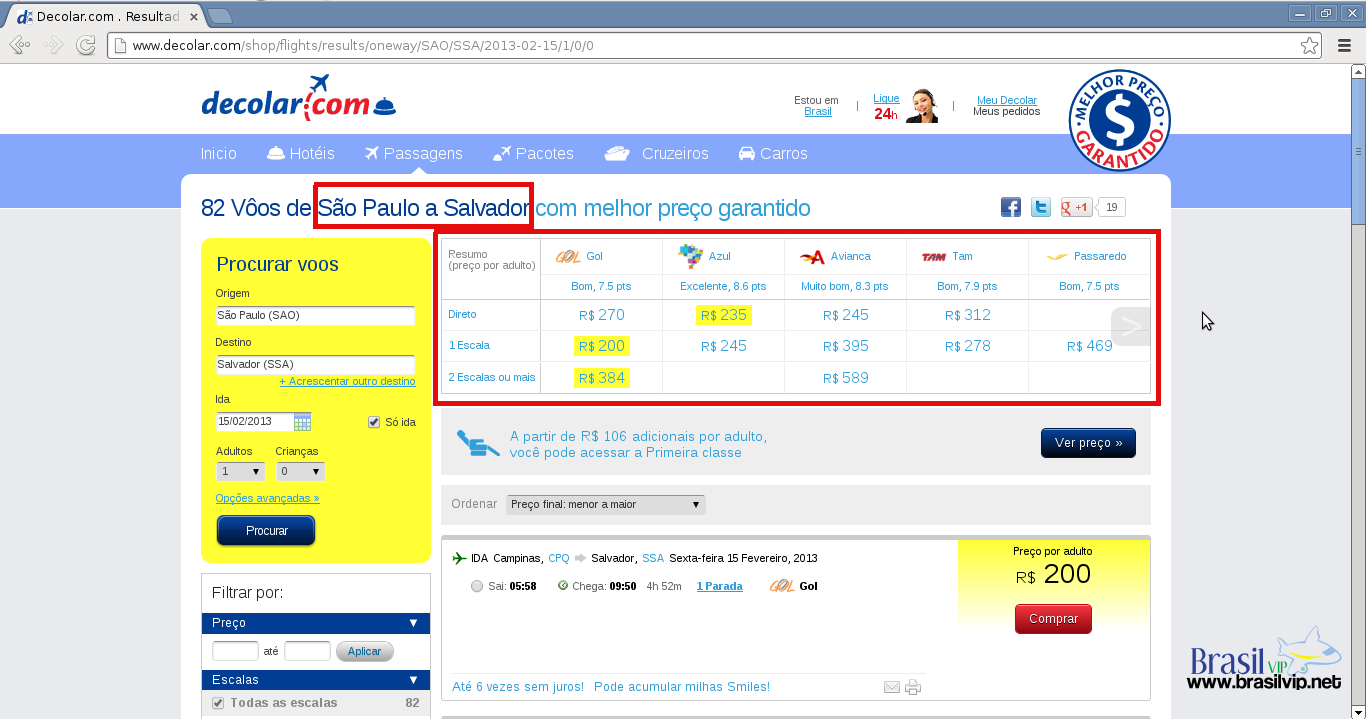This screenshot has width=1366, height=719.
Task: Click the Google +1 button
Action: (1076, 207)
